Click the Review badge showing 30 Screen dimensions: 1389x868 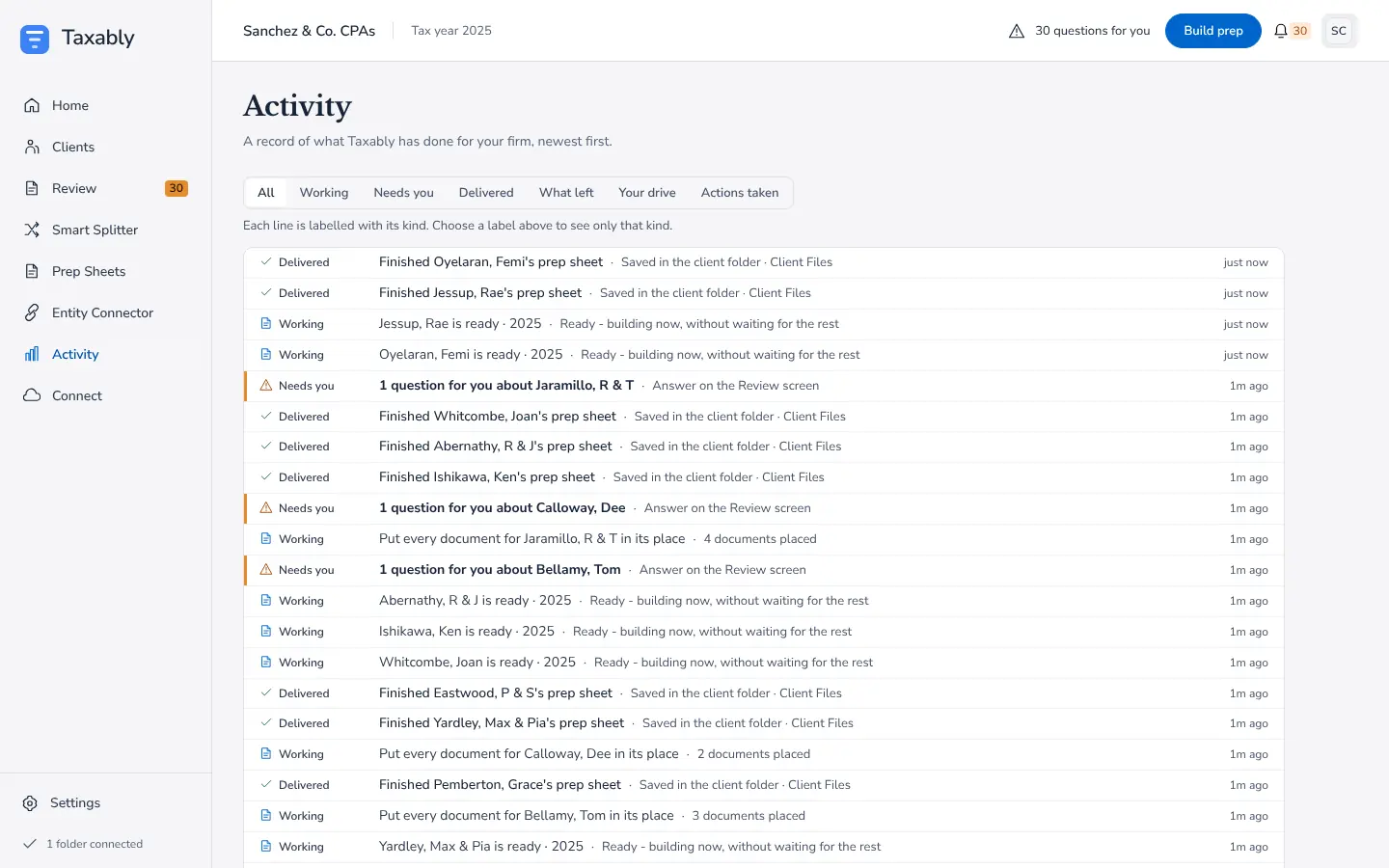tap(176, 188)
